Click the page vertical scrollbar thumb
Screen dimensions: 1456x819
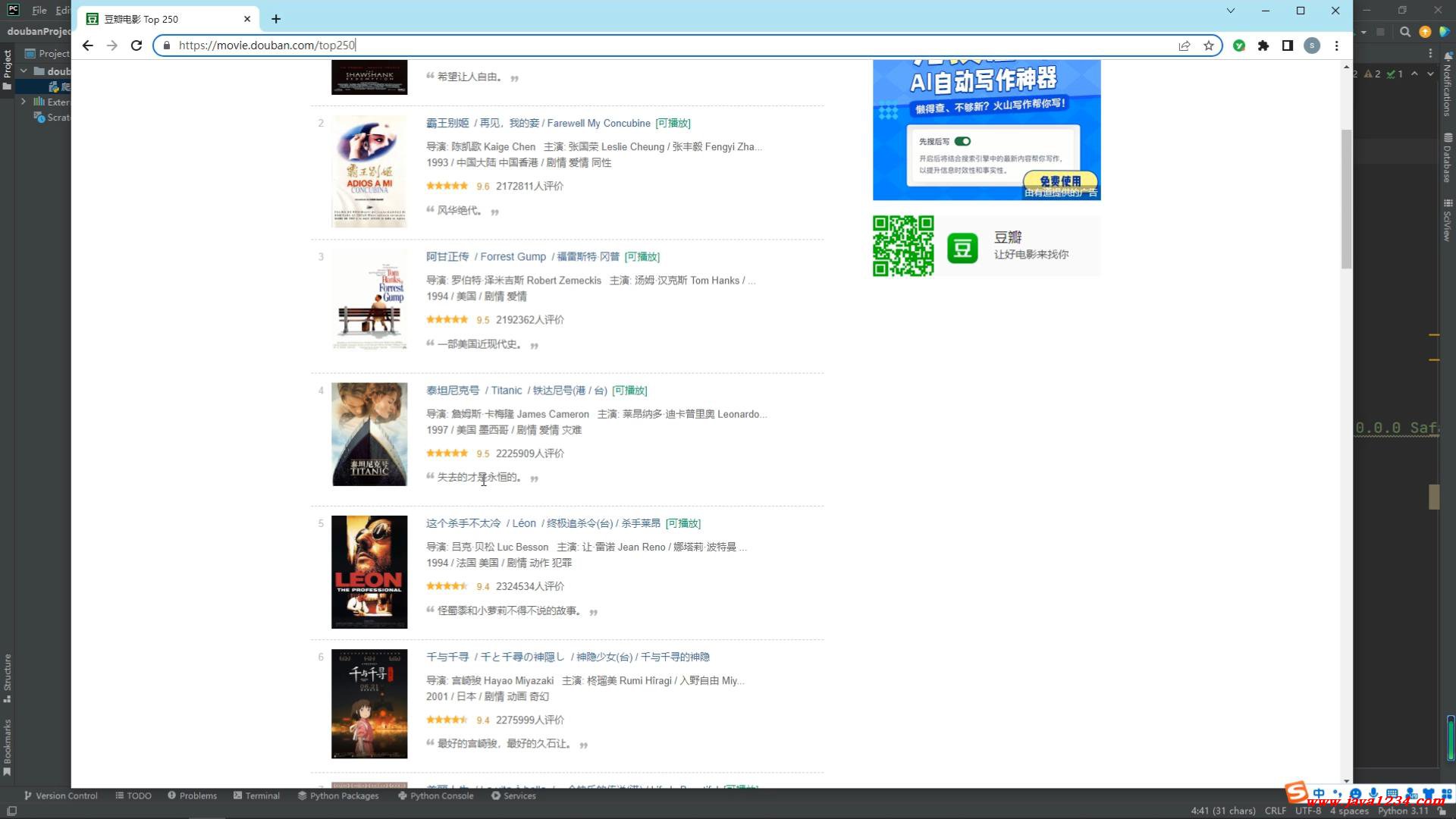coord(1346,199)
